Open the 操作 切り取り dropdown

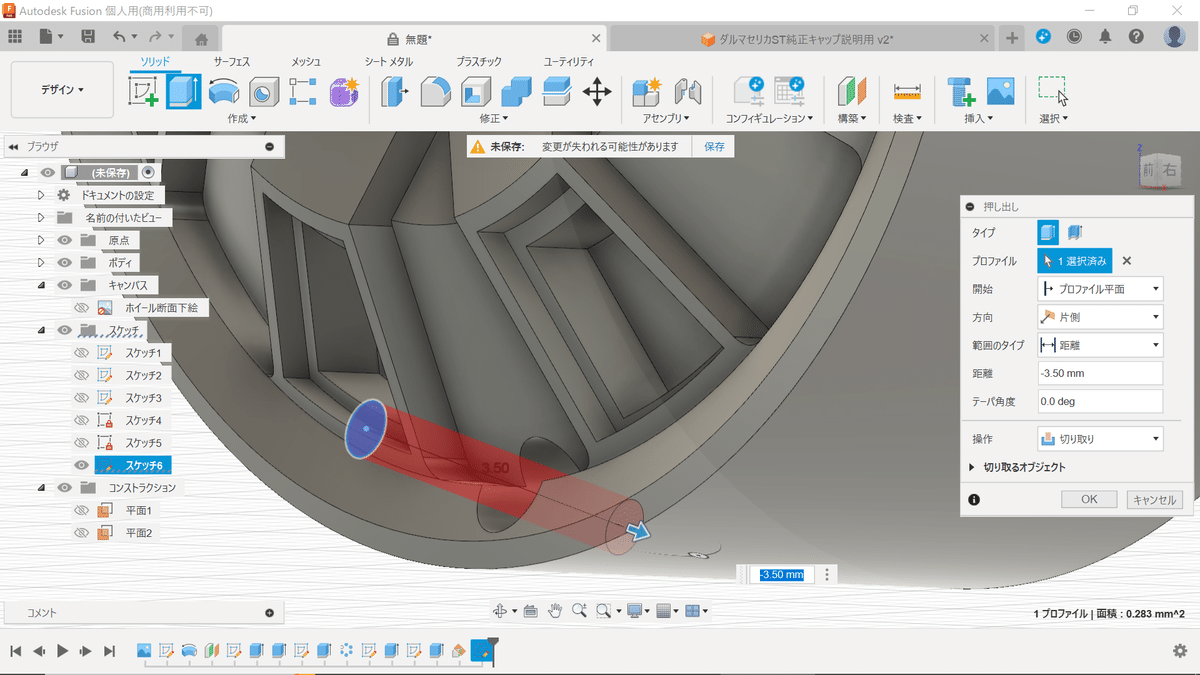1100,439
